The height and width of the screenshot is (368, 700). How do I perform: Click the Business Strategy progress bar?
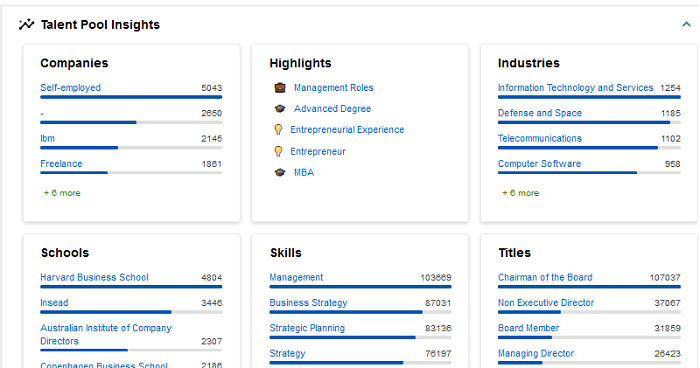click(x=360, y=312)
